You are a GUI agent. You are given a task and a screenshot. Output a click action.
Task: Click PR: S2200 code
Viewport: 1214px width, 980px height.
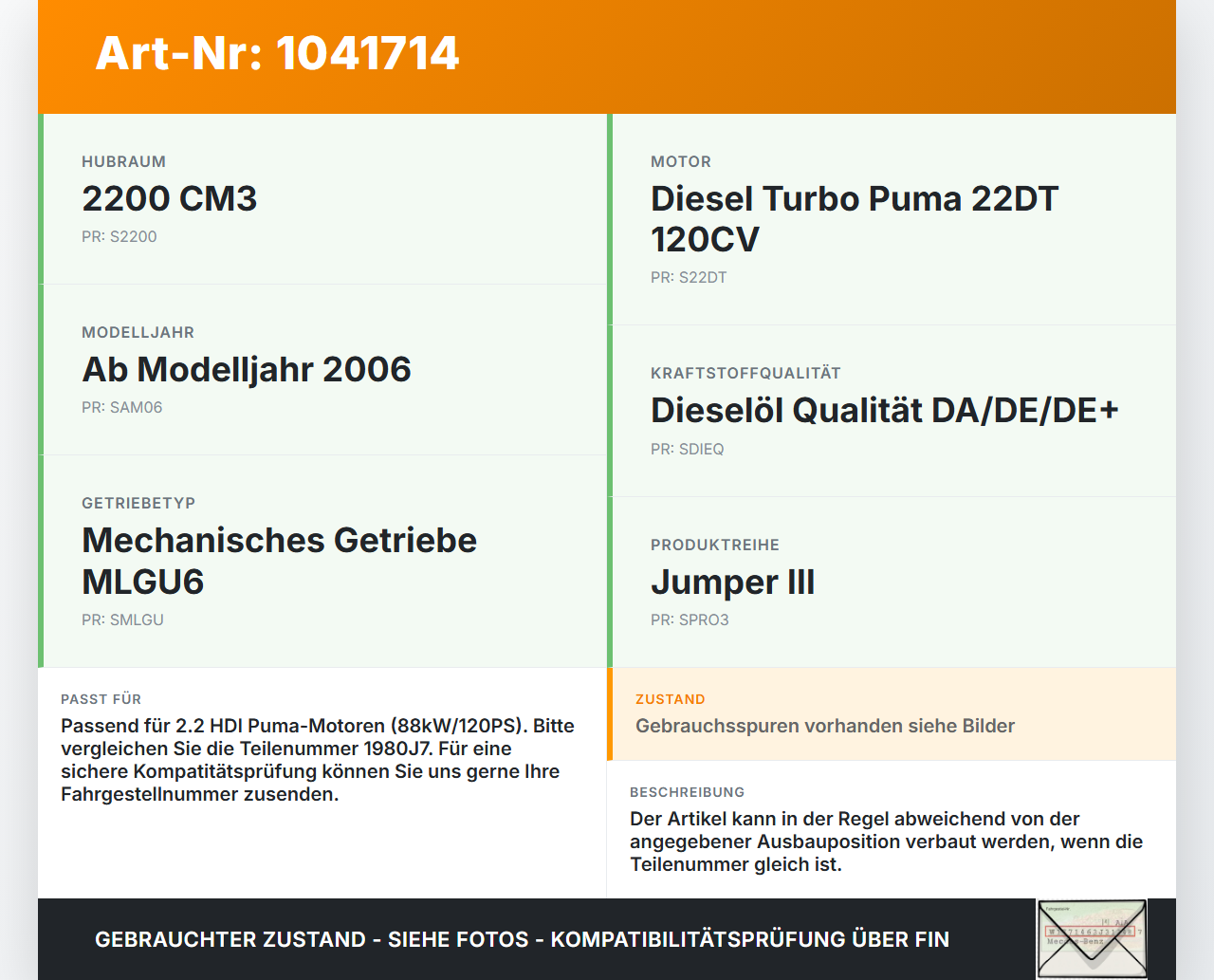point(120,236)
